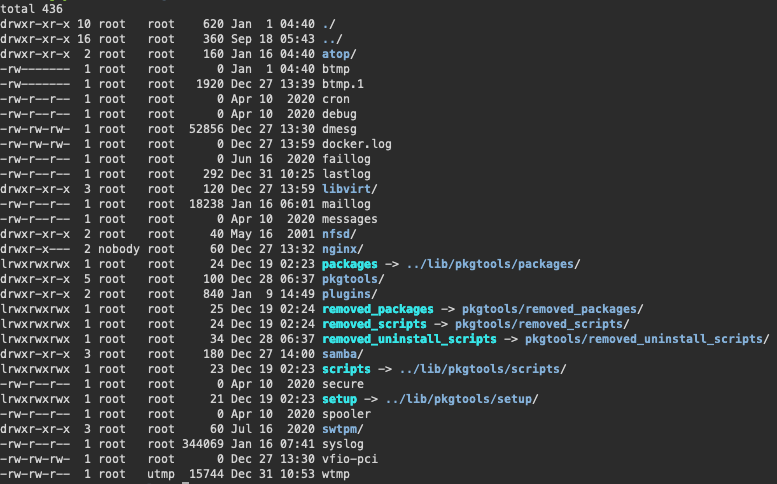
Task: Click the 1920 size of btmp.1
Action: click(210, 84)
